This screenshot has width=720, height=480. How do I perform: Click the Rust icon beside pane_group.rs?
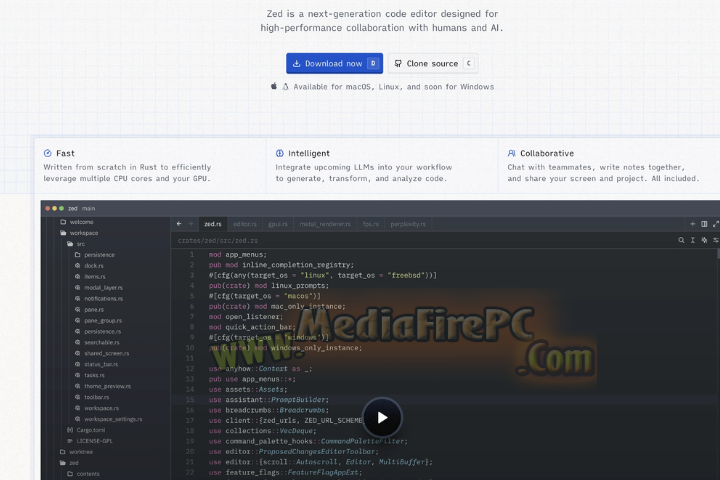78,321
